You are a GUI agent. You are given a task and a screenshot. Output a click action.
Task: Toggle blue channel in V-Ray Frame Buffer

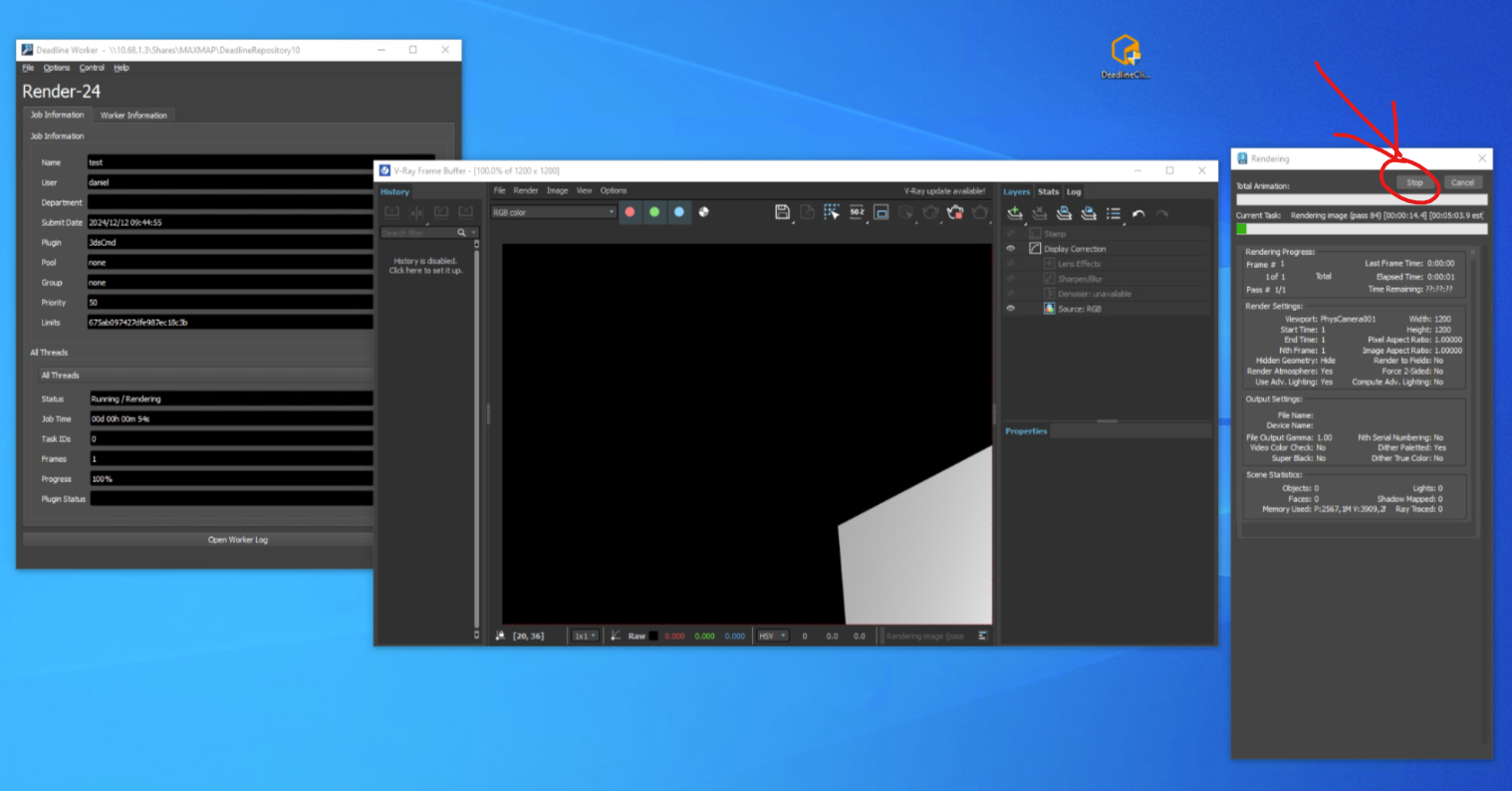tap(679, 212)
